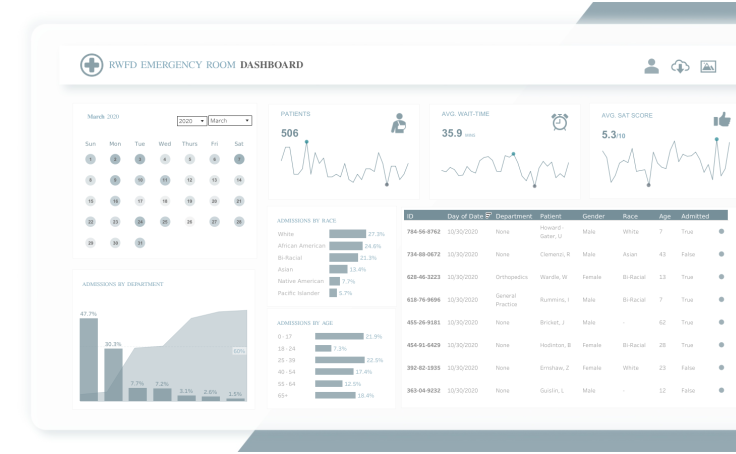Viewport: 736px width, 454px height.
Task: Select calendar day 31
Action: coord(140,243)
